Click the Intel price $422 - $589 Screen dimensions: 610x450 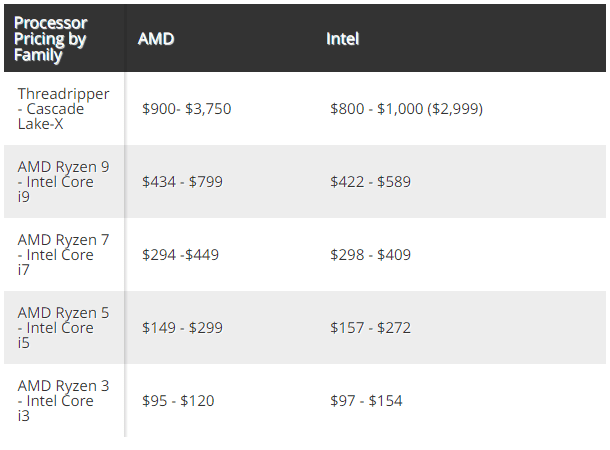(370, 182)
